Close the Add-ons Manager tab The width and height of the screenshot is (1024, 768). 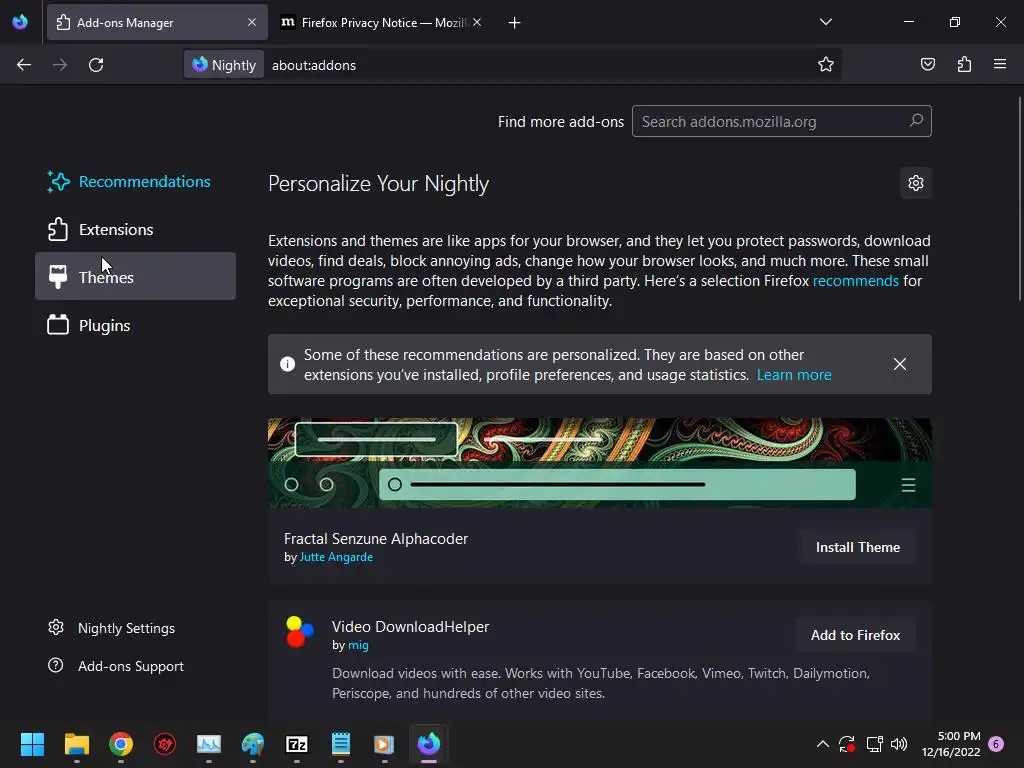point(252,22)
